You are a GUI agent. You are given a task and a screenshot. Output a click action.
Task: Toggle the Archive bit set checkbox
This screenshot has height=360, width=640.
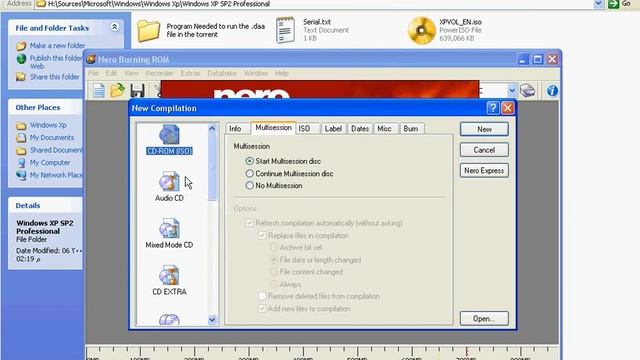pos(274,247)
